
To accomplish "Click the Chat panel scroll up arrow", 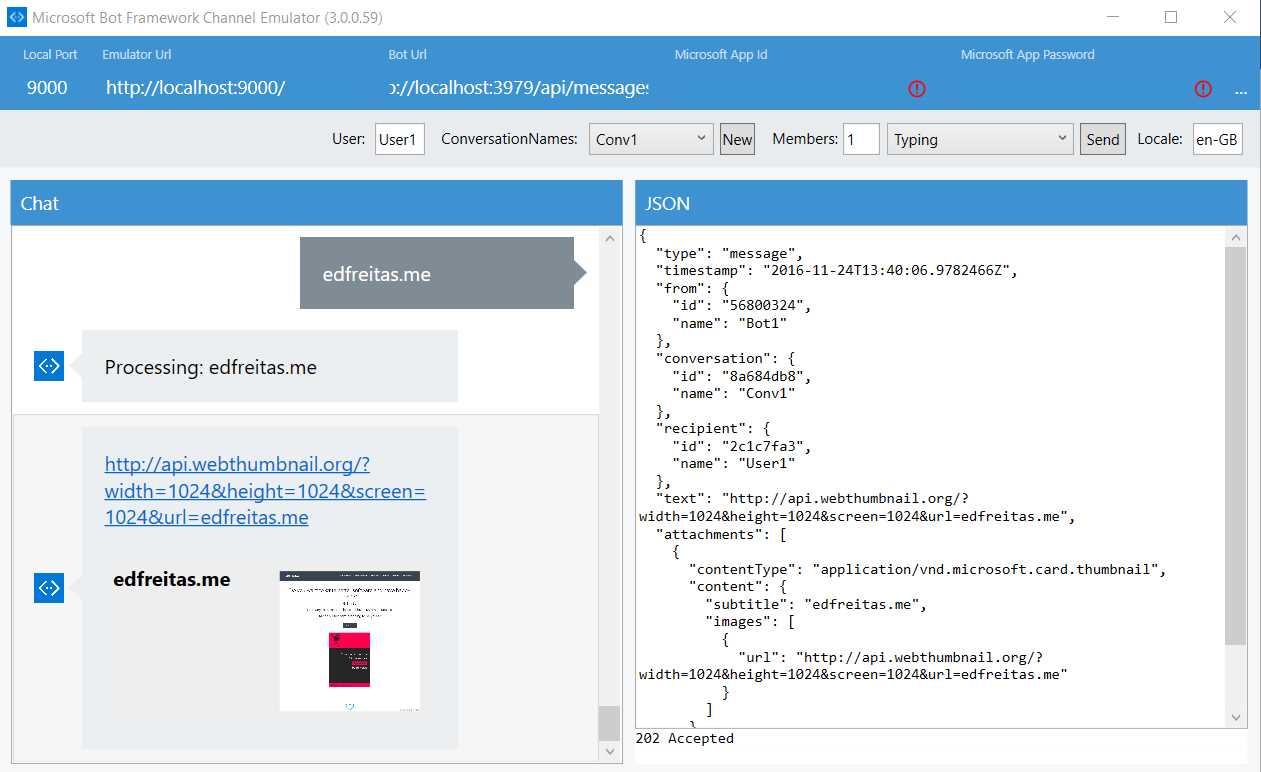I will click(x=609, y=239).
